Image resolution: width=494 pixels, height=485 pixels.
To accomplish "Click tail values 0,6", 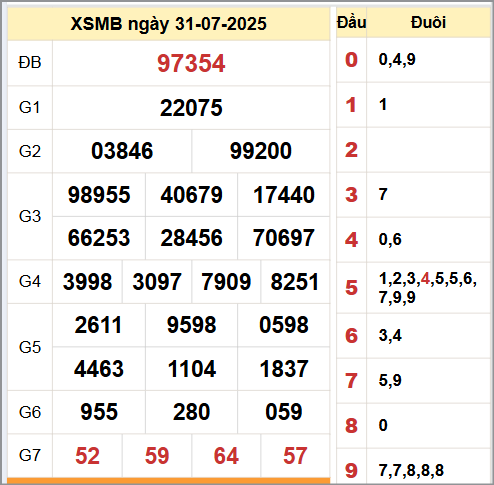I will point(390,240).
